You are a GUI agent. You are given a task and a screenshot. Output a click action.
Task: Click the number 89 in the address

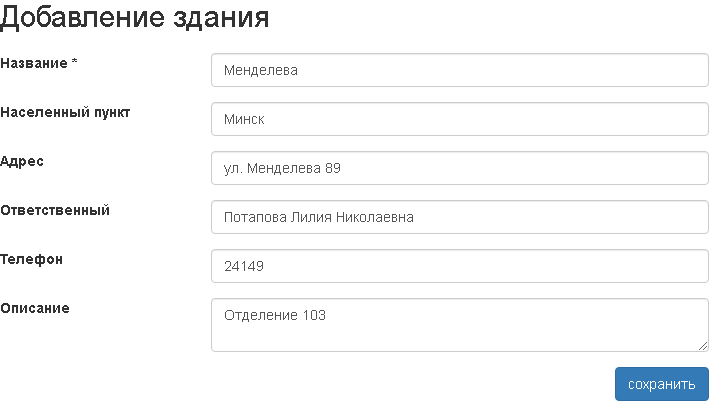tap(333, 168)
